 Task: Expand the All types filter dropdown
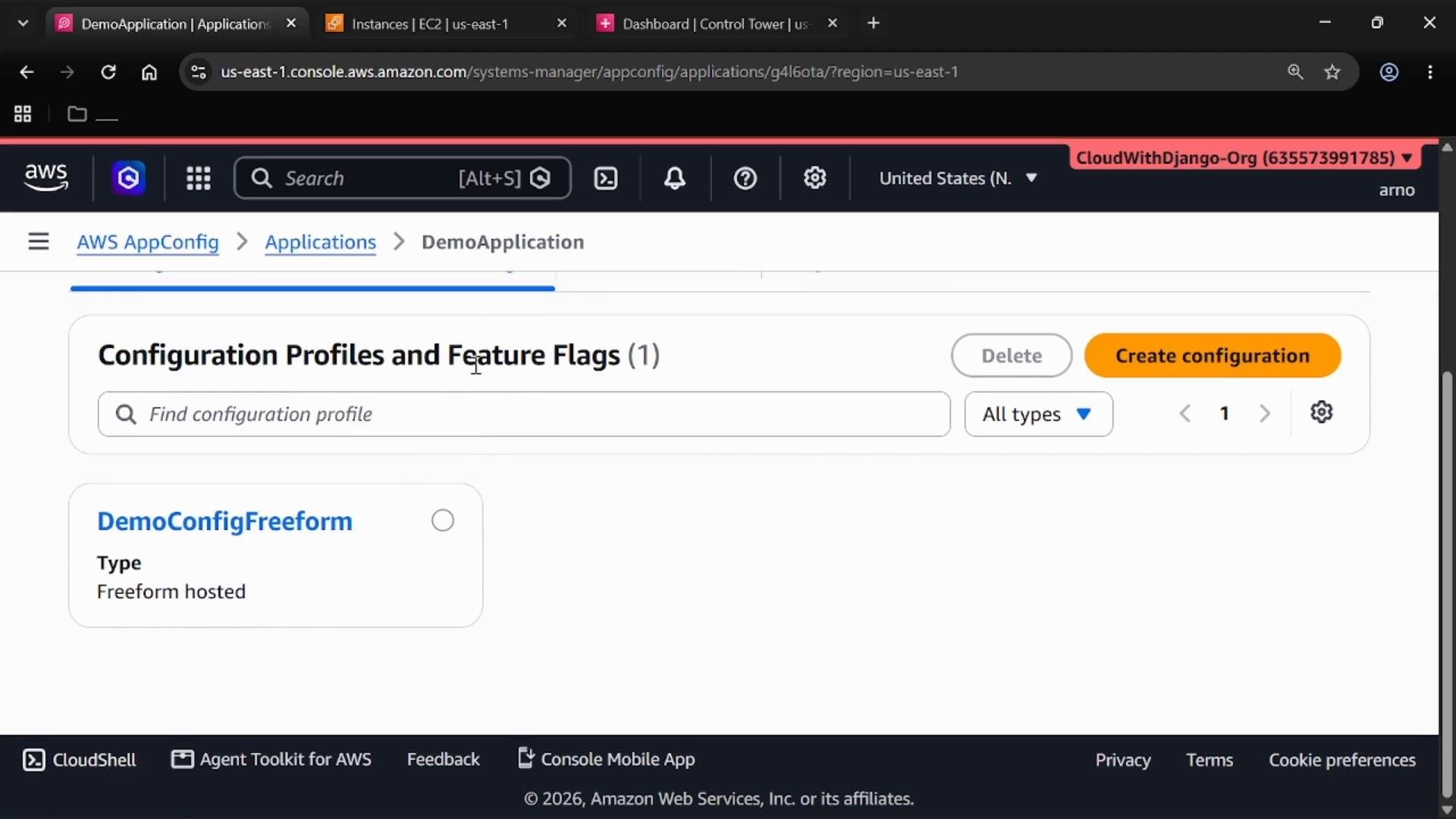1038,414
